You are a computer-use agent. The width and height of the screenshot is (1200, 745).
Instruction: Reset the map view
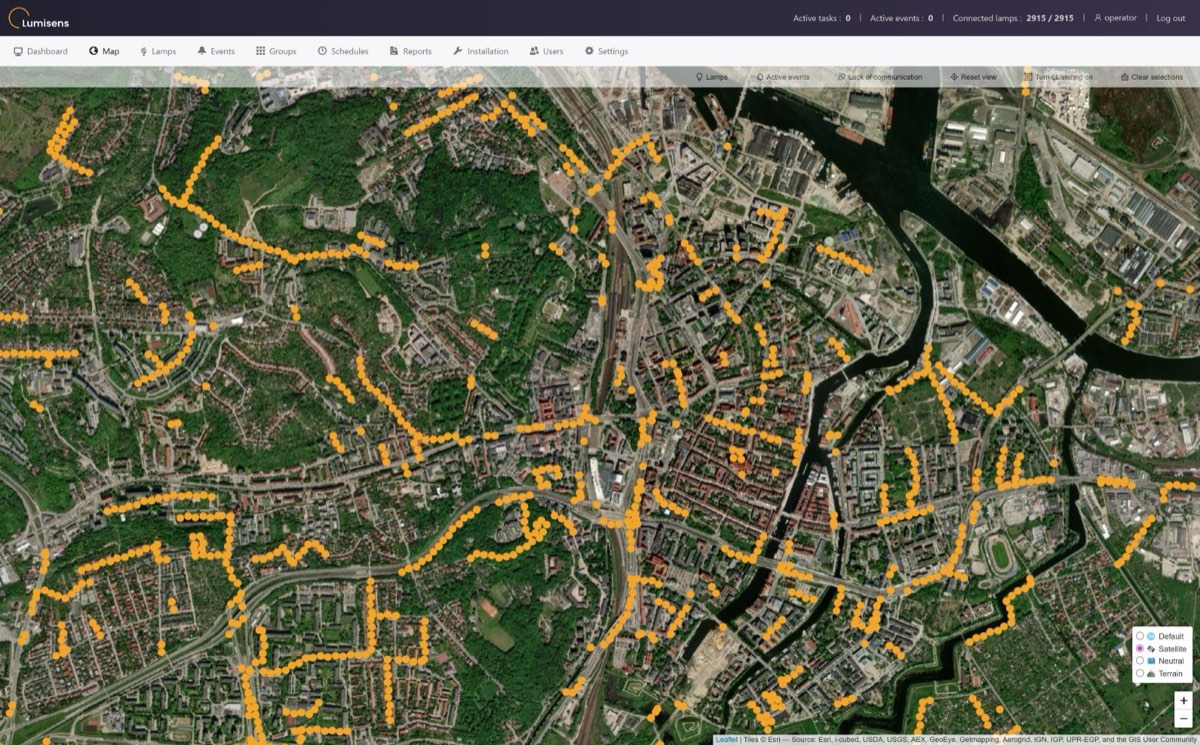(973, 77)
